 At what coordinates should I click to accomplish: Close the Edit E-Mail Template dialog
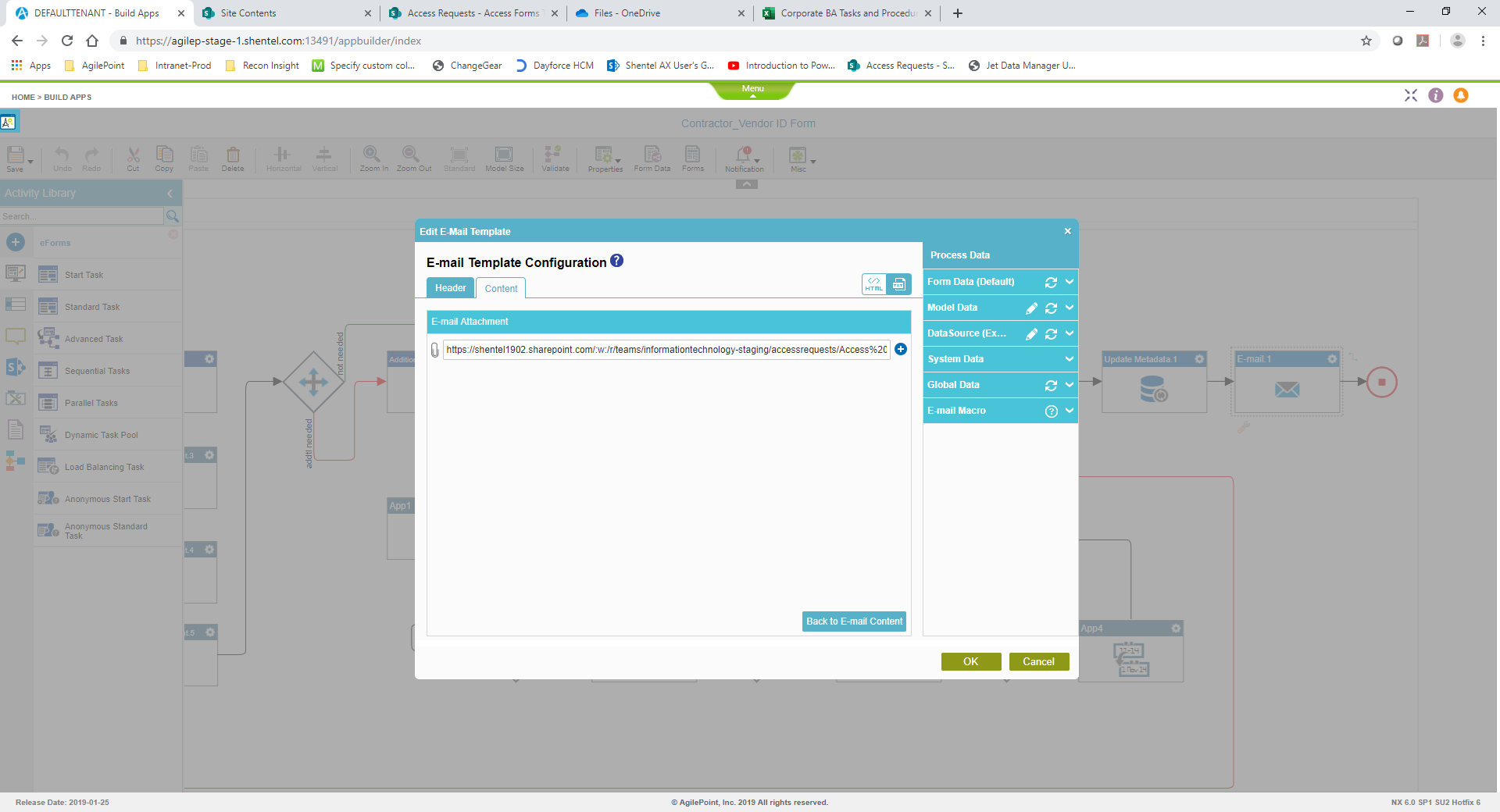1067,231
